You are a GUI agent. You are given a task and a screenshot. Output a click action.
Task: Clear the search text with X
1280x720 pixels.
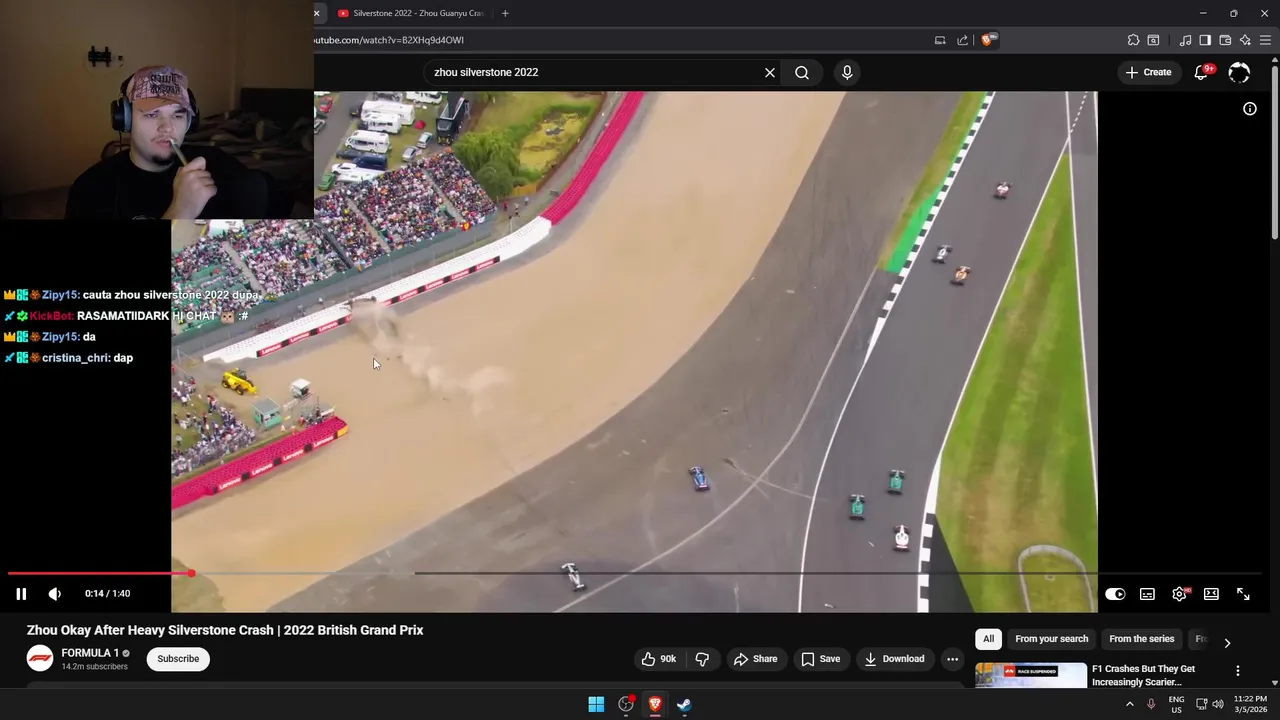click(770, 72)
